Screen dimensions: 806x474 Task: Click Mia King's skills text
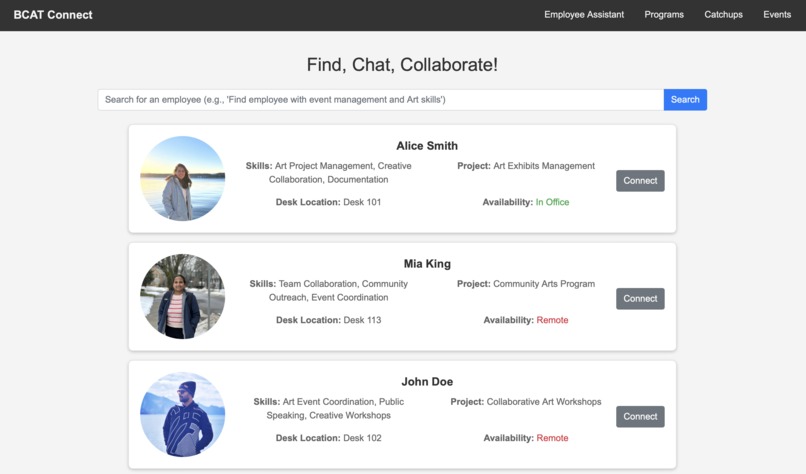(x=328, y=290)
